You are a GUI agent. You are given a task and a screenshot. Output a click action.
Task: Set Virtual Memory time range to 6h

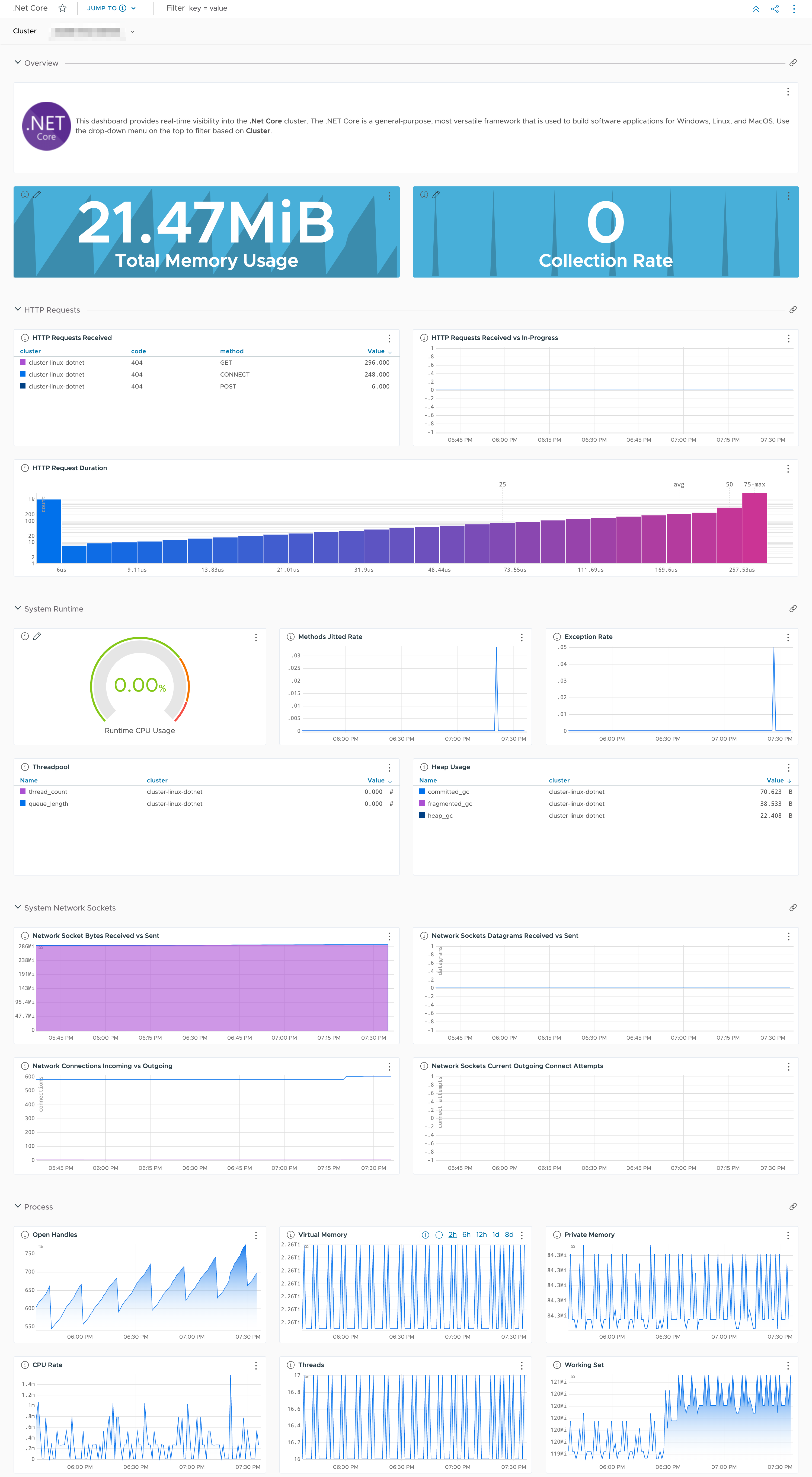pyautogui.click(x=466, y=1234)
